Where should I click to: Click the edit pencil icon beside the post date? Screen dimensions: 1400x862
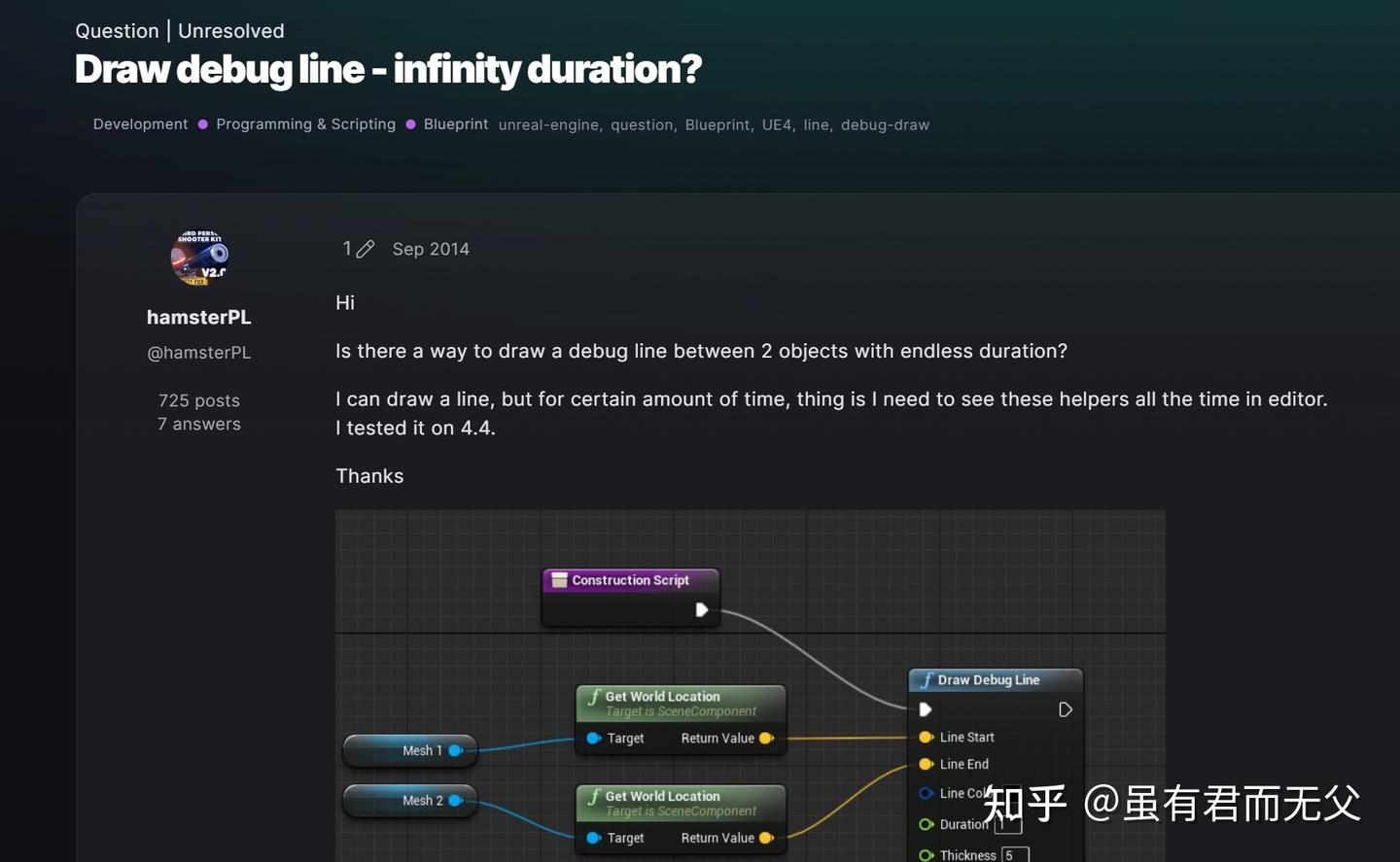pyautogui.click(x=366, y=249)
